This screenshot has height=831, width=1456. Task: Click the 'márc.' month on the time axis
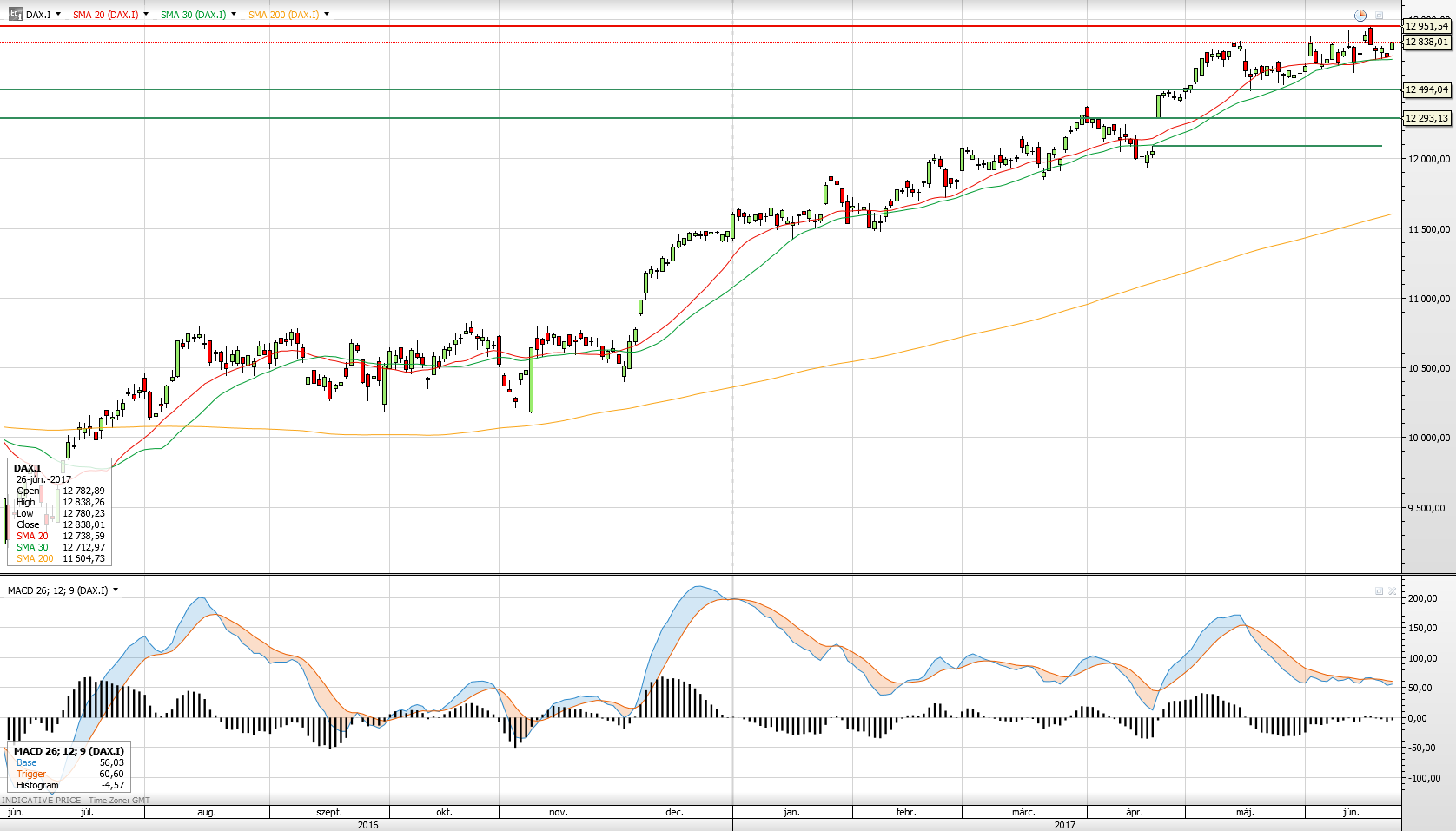(x=1023, y=813)
